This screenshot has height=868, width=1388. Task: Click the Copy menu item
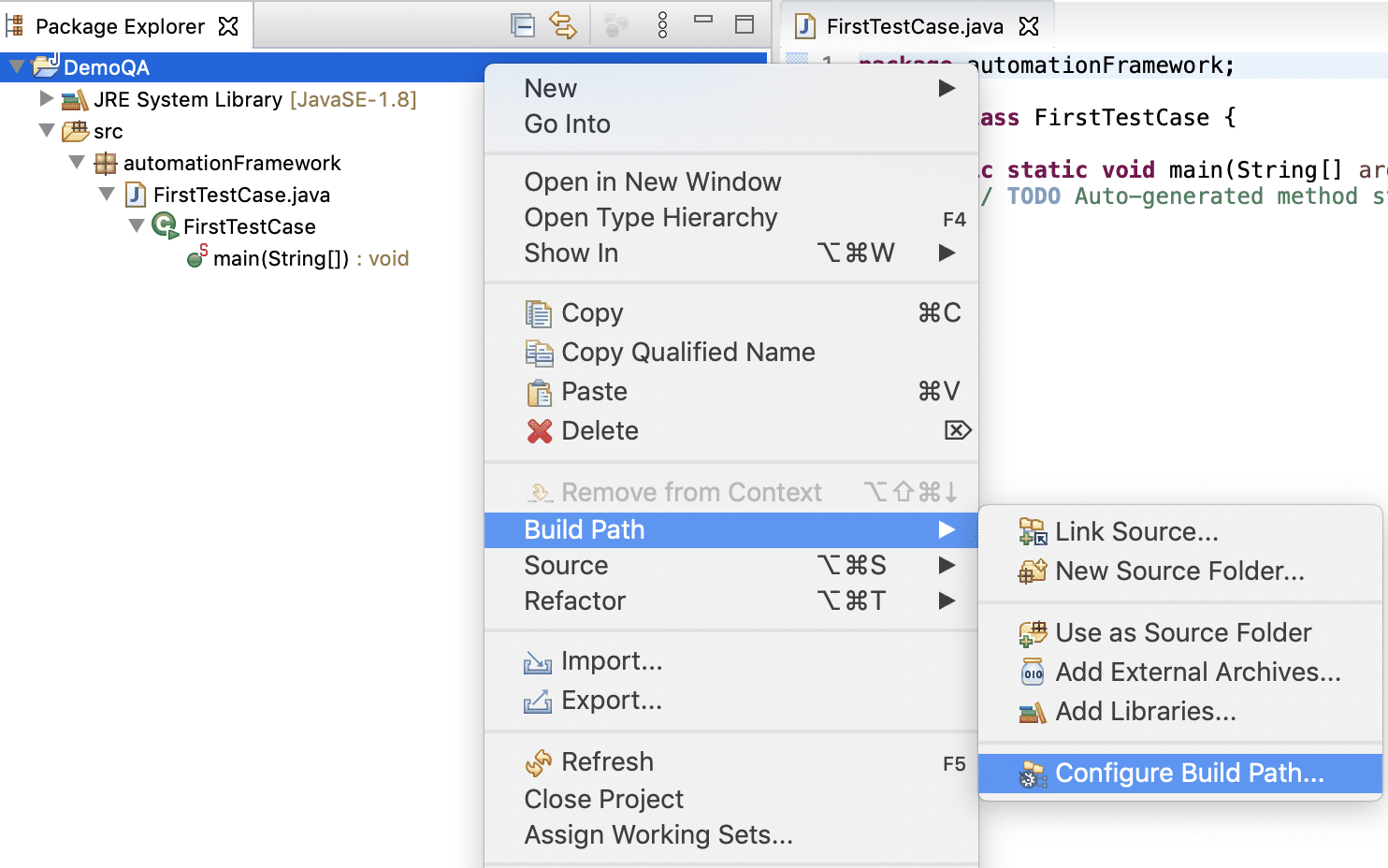pos(731,312)
